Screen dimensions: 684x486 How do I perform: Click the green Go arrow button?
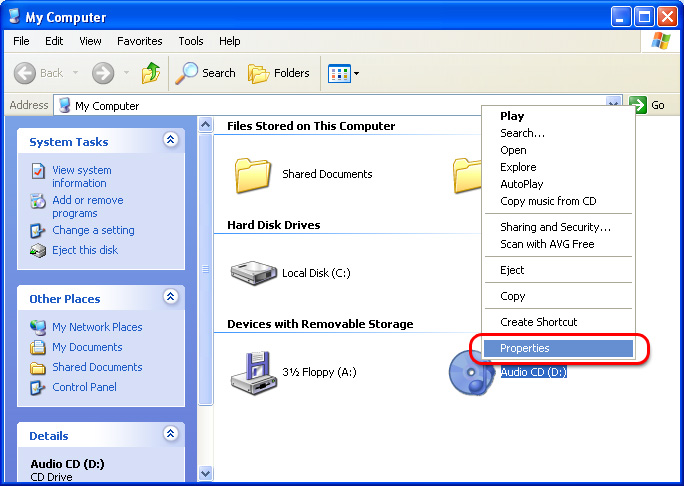[x=638, y=105]
